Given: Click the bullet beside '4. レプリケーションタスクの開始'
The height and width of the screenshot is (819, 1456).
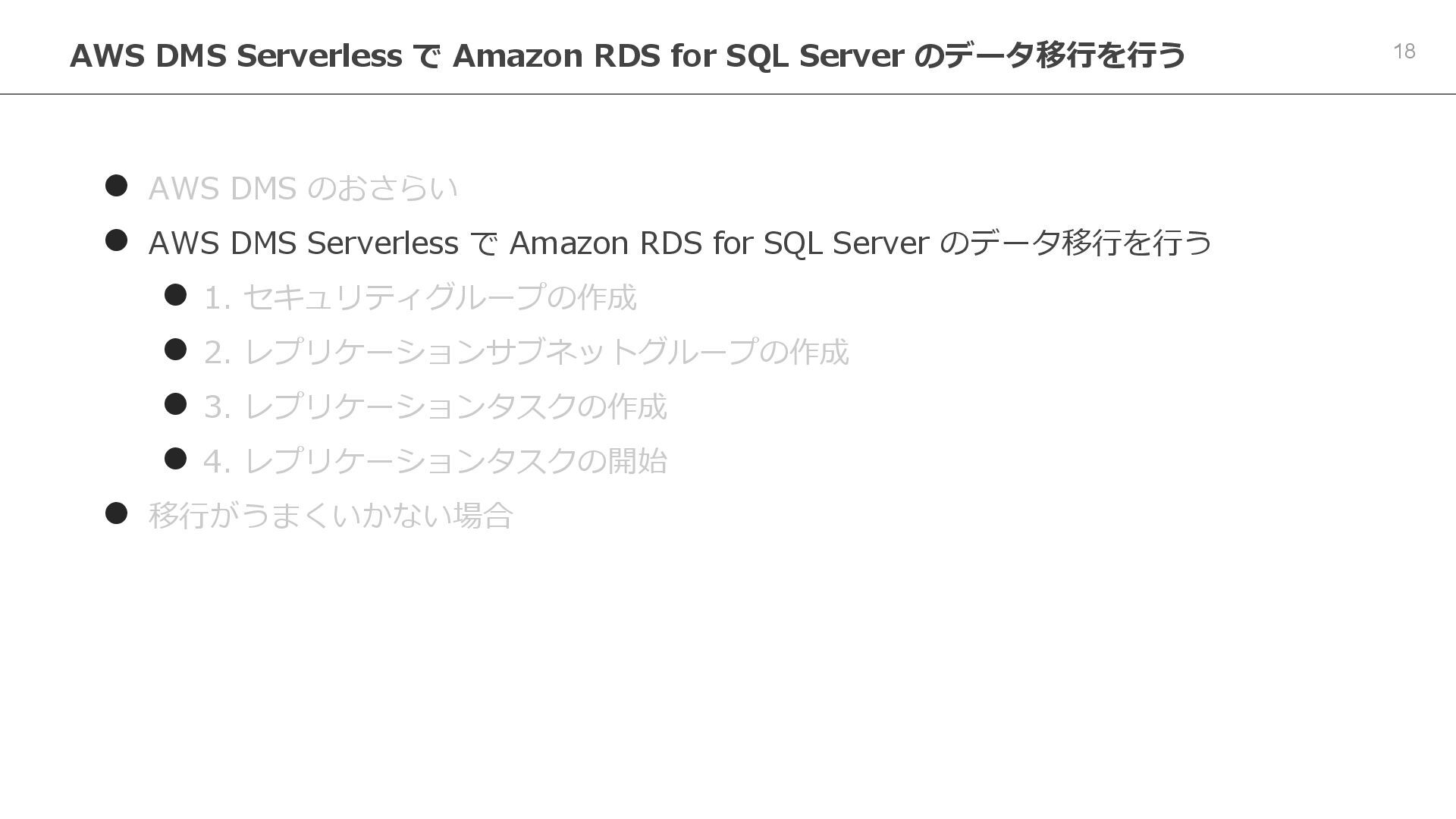Looking at the screenshot, I should (x=175, y=459).
